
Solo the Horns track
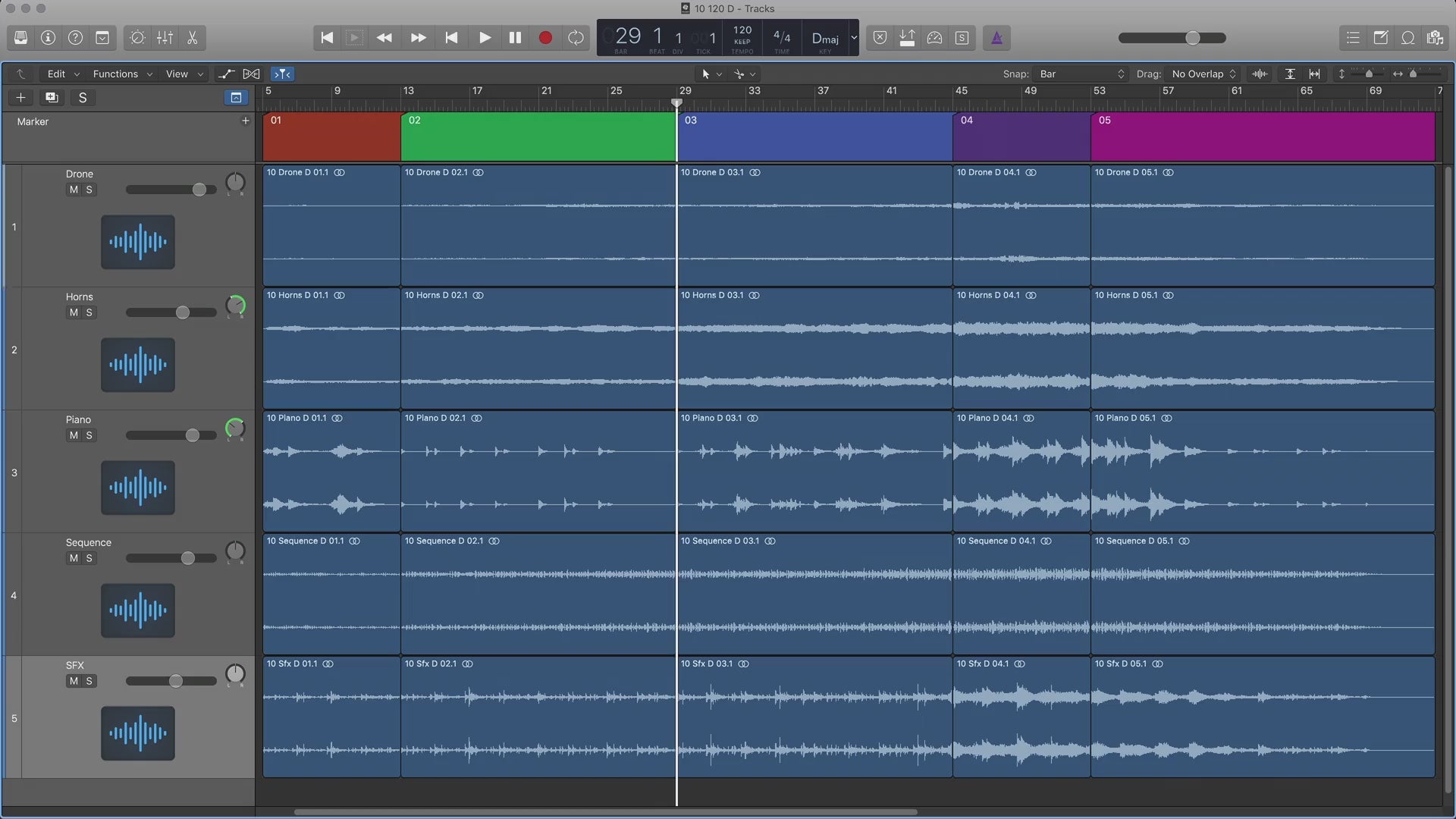pyautogui.click(x=89, y=312)
